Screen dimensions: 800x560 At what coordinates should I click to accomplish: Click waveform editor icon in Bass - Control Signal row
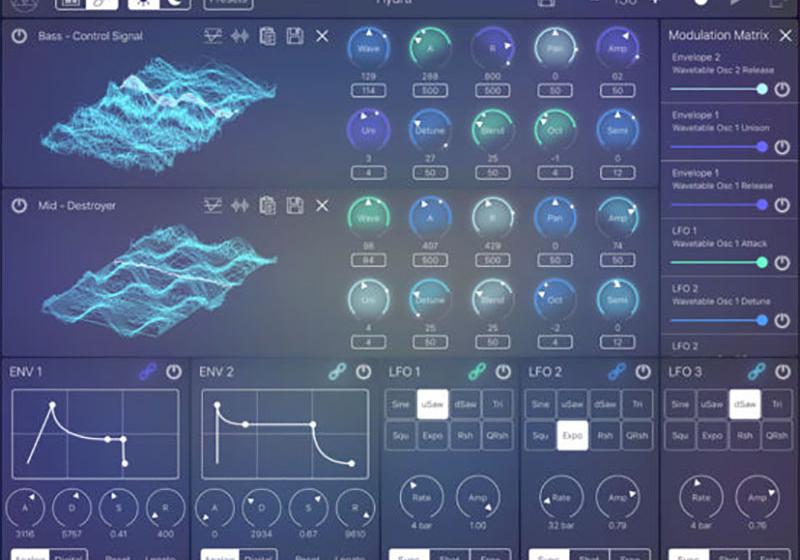(x=240, y=36)
